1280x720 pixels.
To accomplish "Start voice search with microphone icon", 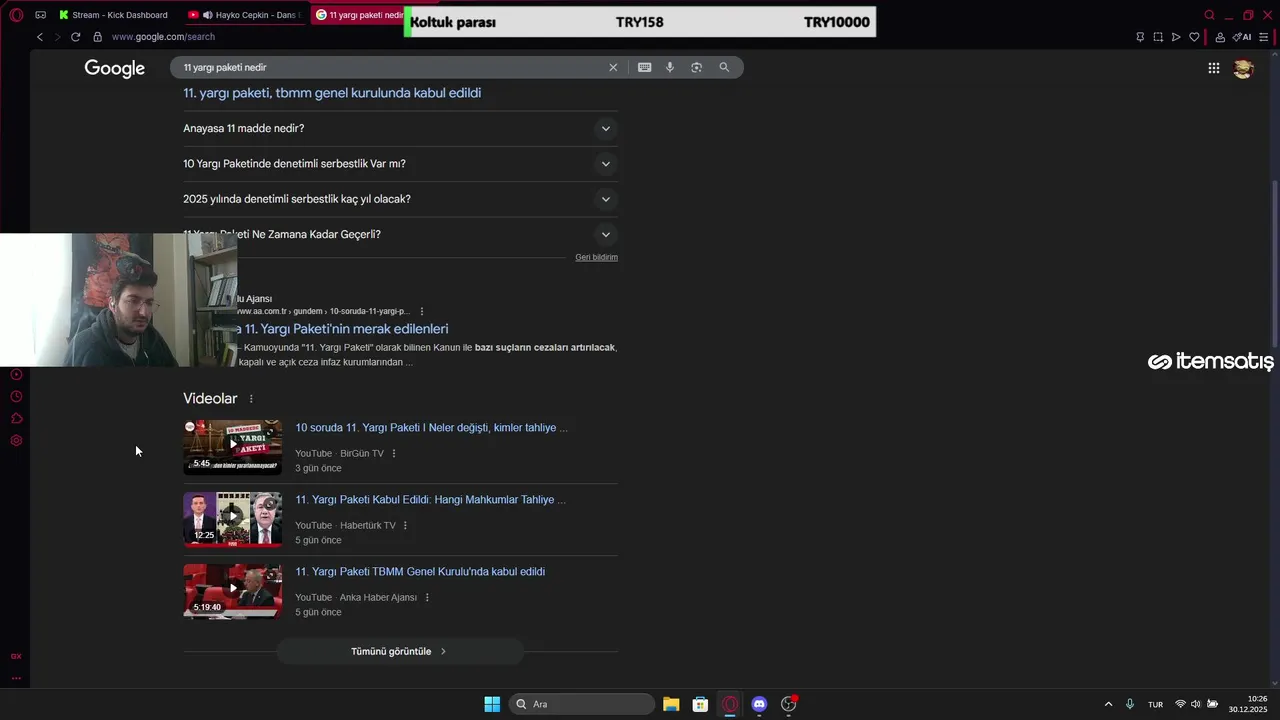I will click(x=670, y=67).
